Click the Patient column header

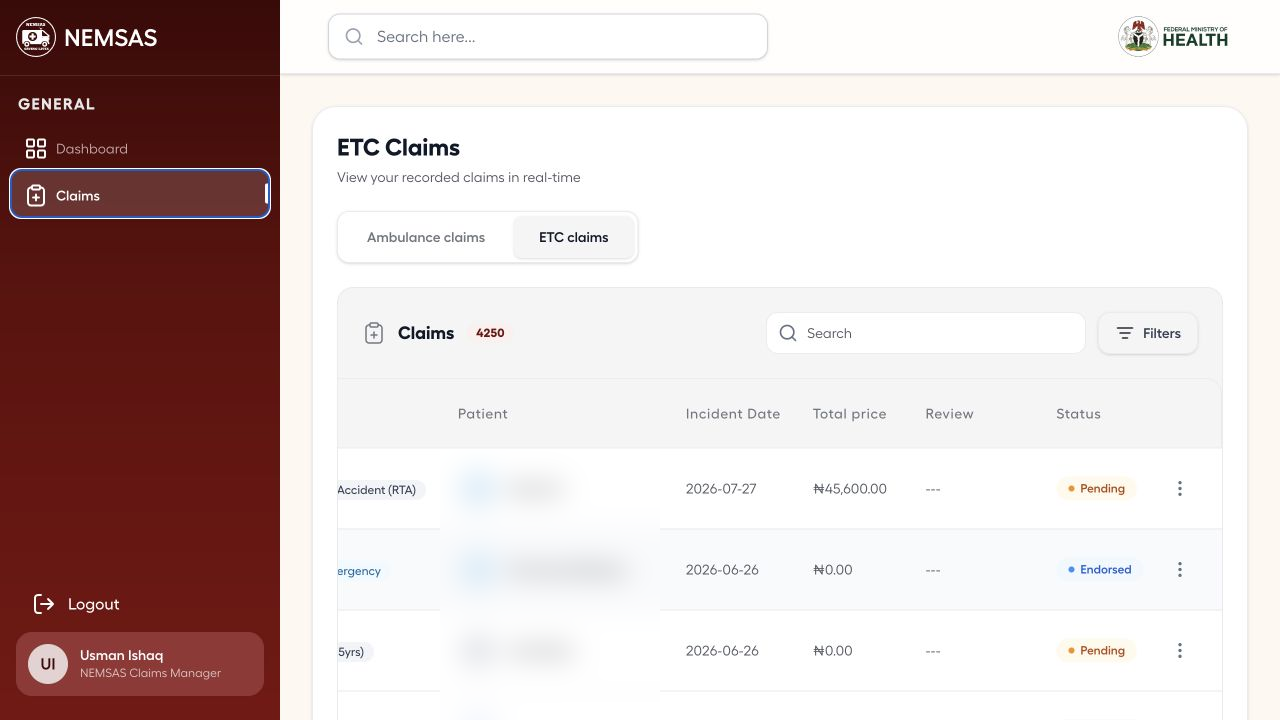point(483,414)
